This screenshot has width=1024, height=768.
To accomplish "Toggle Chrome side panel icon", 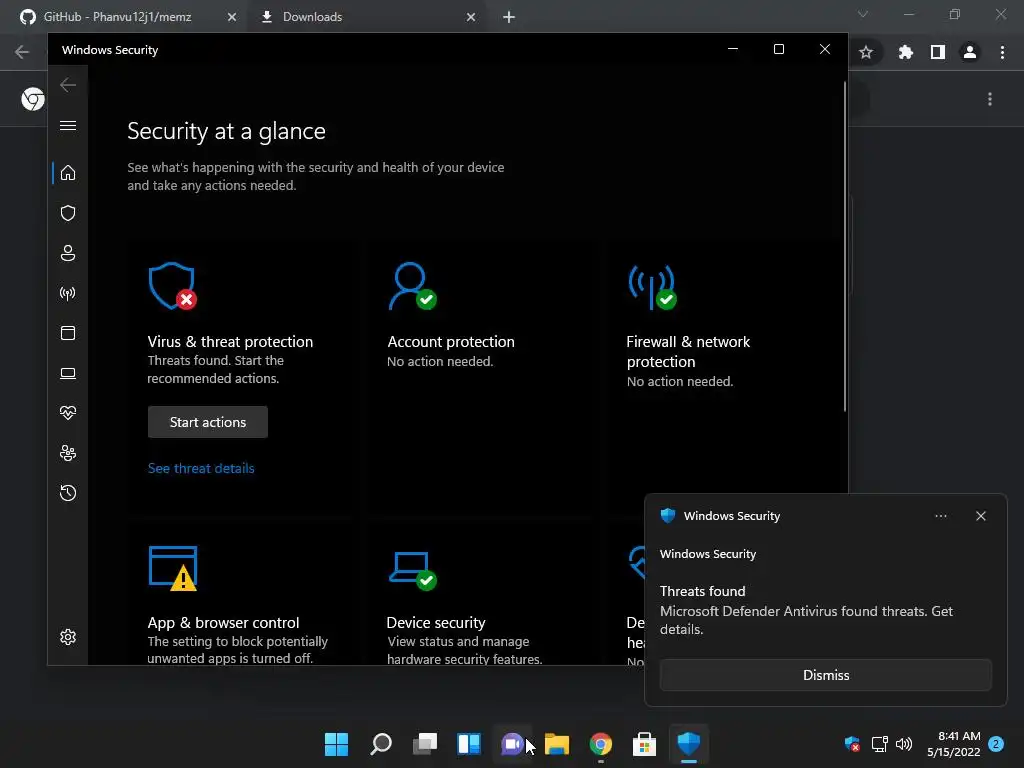I will 938,52.
